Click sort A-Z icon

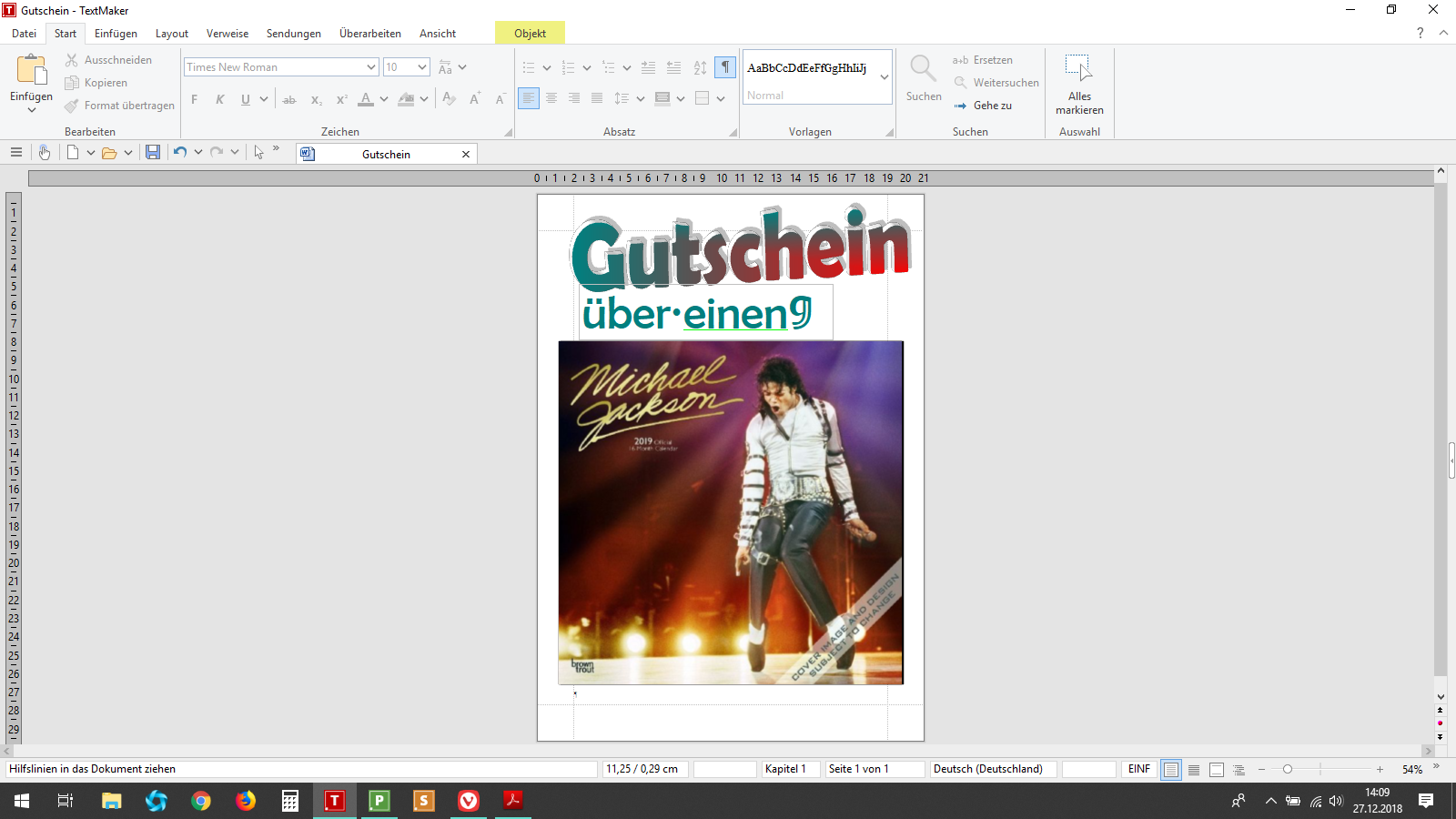point(700,67)
